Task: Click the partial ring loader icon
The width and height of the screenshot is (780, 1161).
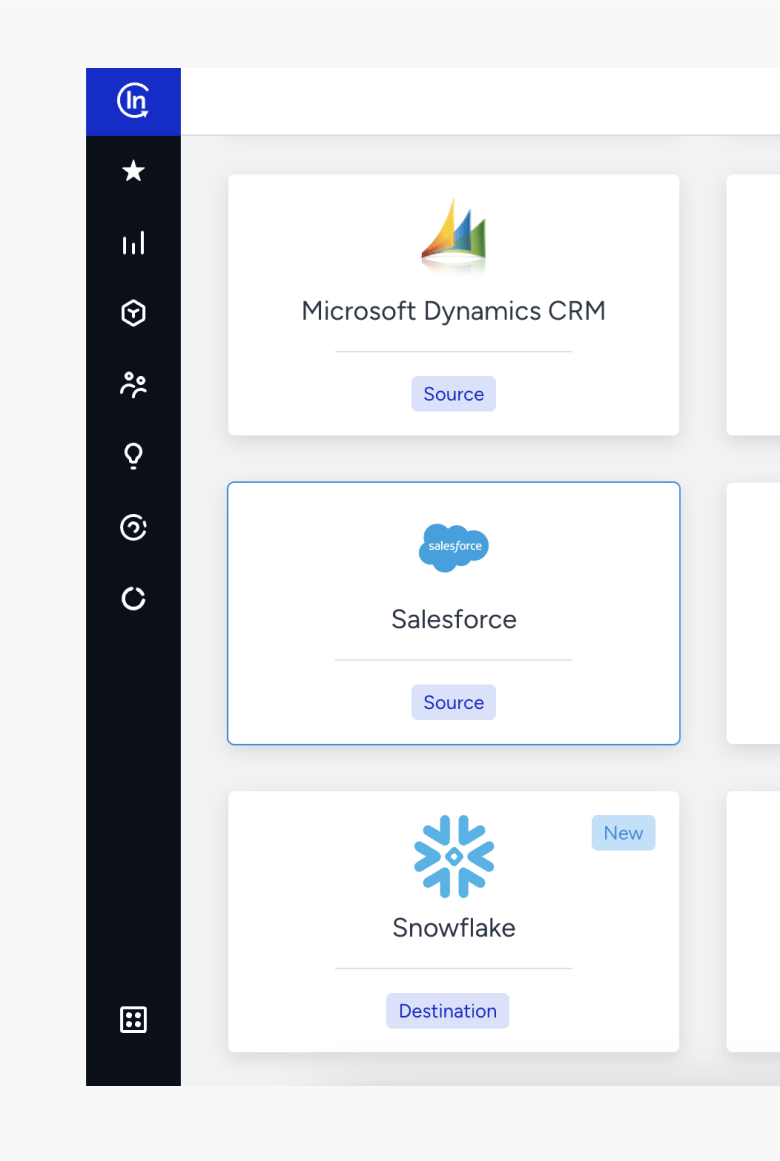Action: 133,598
